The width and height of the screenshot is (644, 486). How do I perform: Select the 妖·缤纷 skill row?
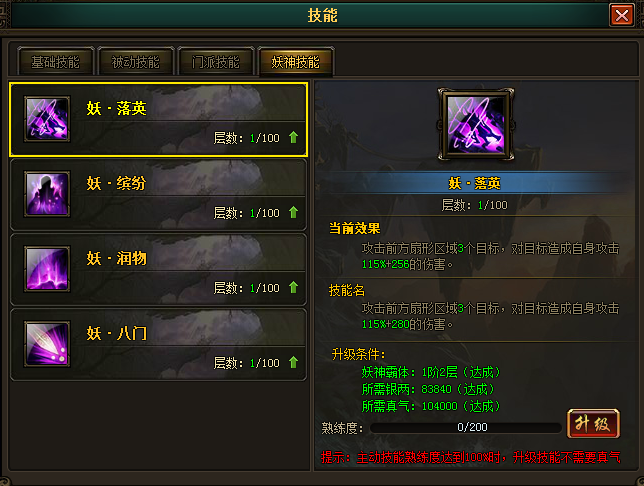pos(159,194)
